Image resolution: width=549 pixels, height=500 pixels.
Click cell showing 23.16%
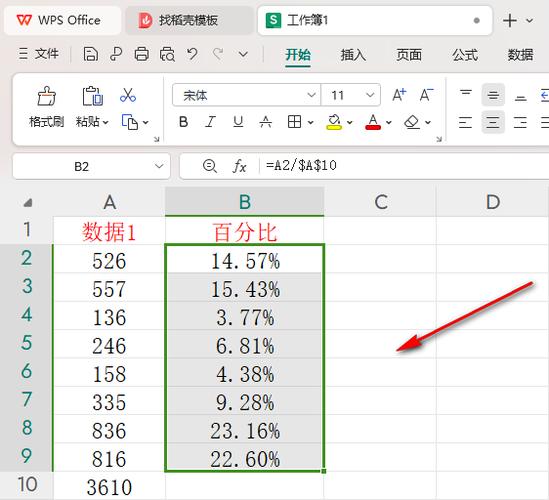[x=245, y=430]
